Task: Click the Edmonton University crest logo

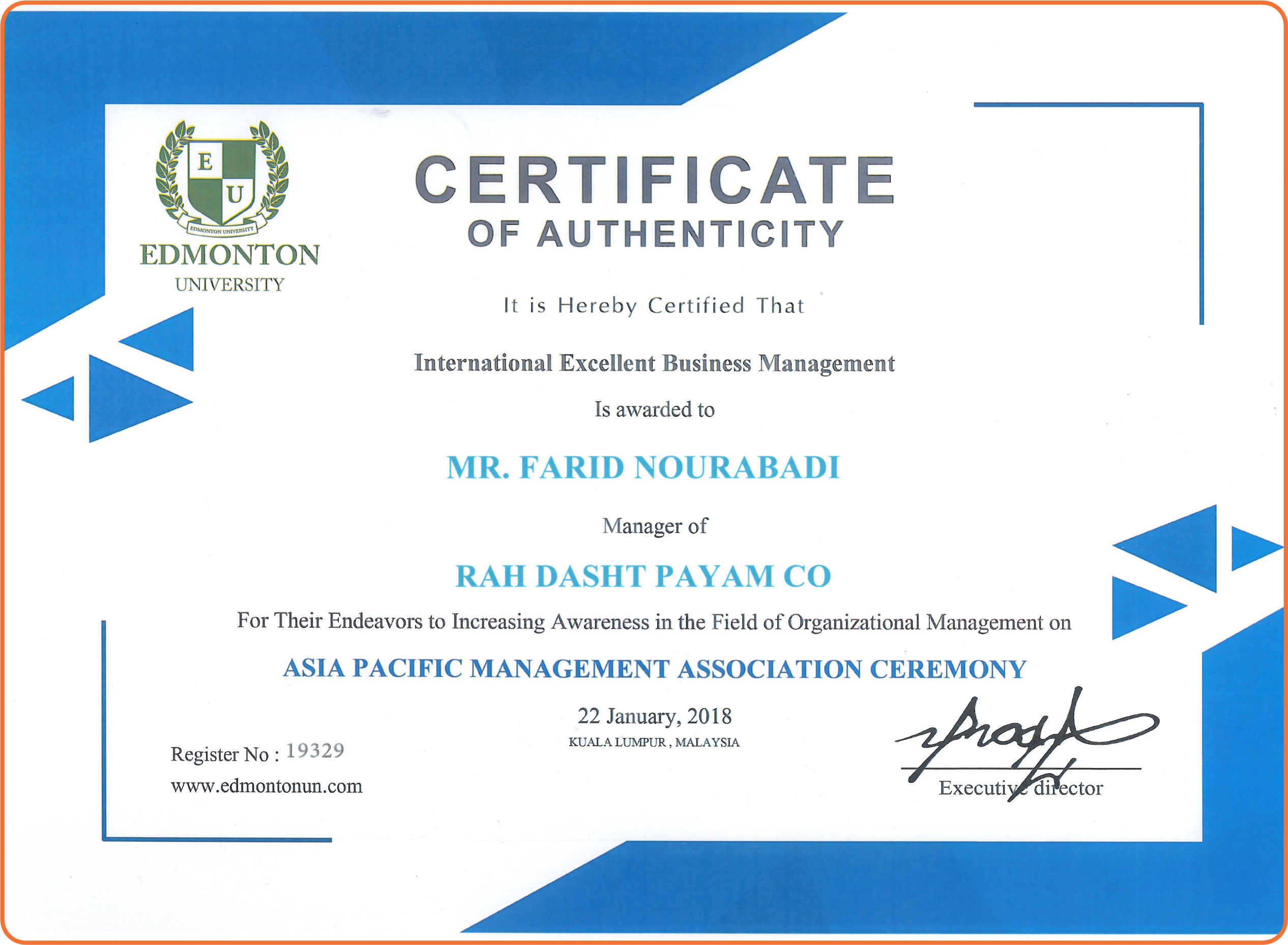Action: point(222,179)
